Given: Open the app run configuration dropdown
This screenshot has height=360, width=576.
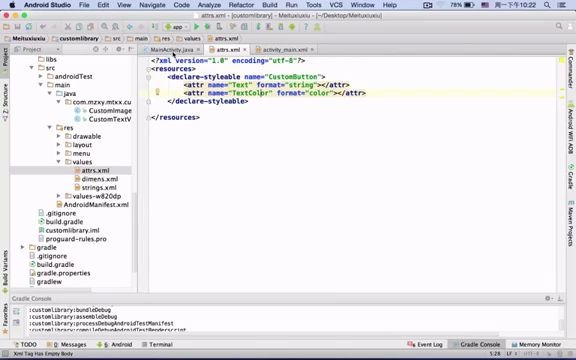Looking at the screenshot, I should click(x=177, y=27).
